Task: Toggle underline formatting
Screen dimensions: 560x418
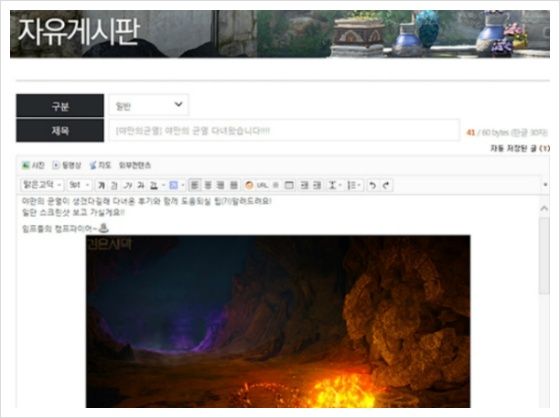Action: [114, 185]
